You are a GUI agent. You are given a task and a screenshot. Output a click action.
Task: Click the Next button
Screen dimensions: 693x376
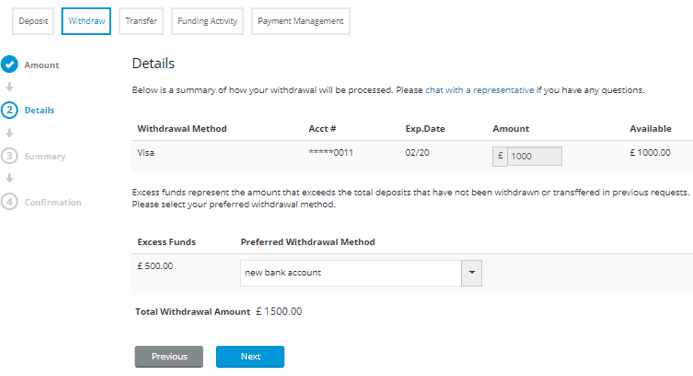click(x=250, y=357)
